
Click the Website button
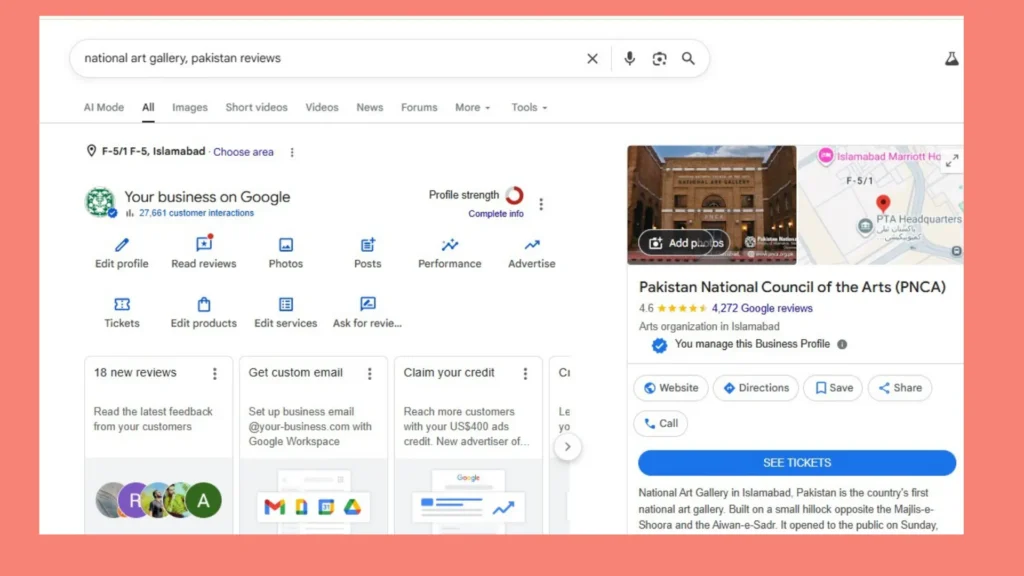[x=671, y=388]
